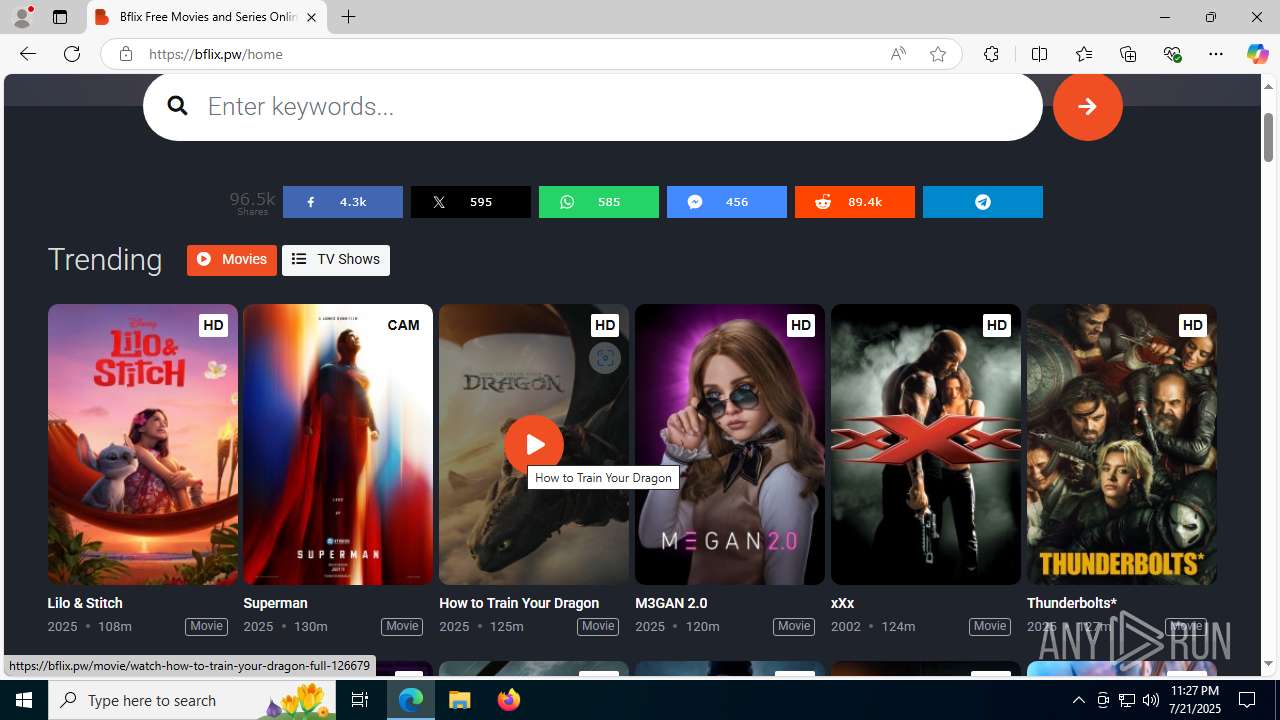Open the Thunderbolts* title link
The image size is (1280, 720).
pos(1071,603)
